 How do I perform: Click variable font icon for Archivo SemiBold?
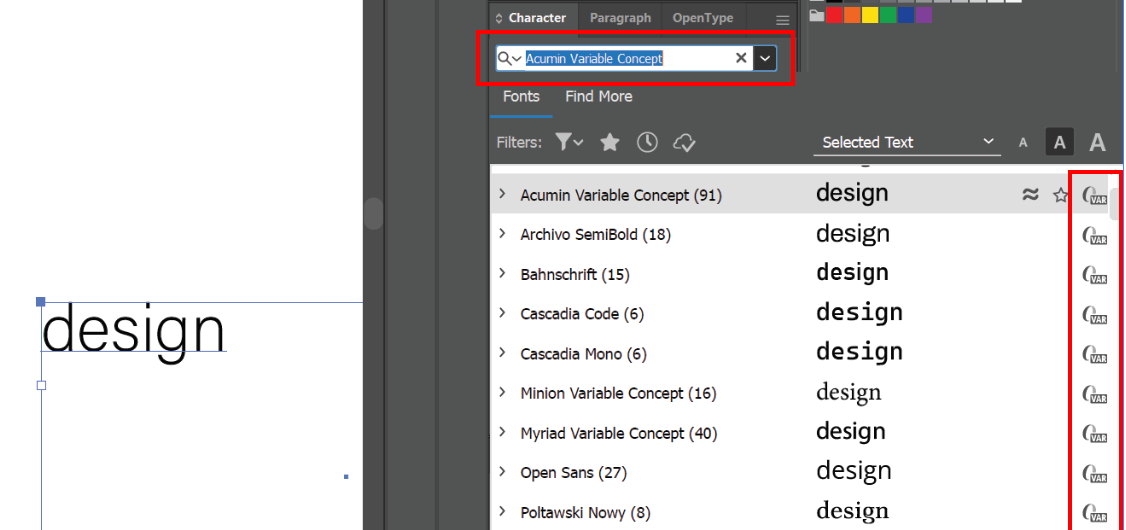[1094, 236]
